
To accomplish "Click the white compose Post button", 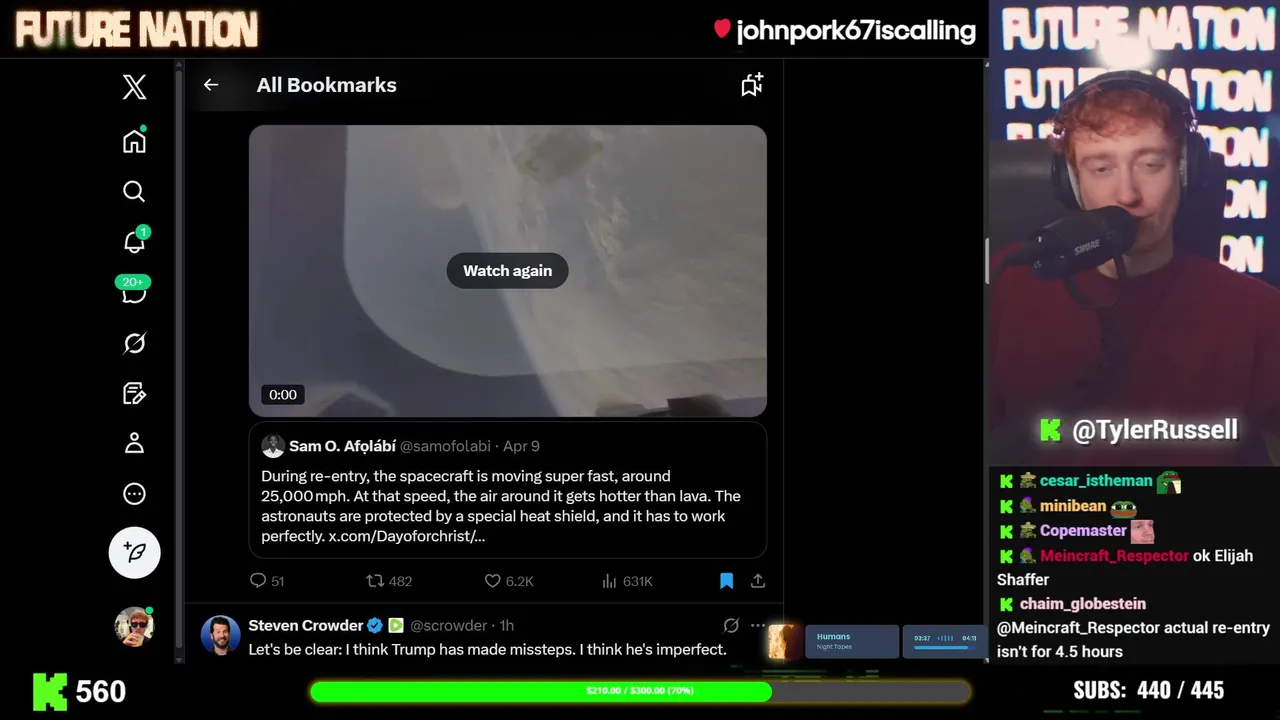I will coord(134,552).
